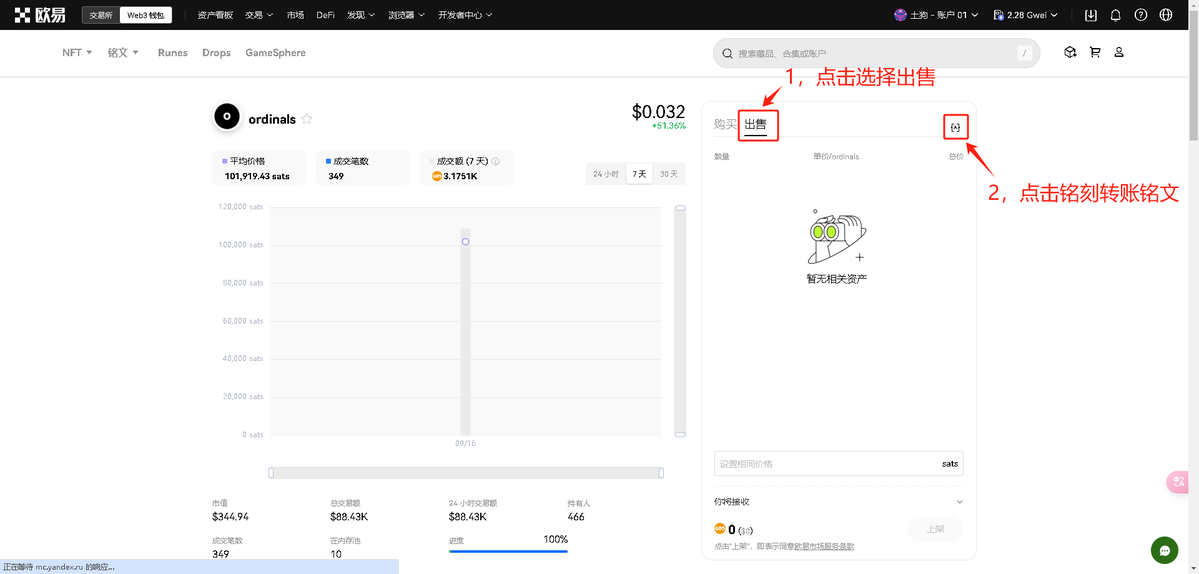Open the notifications bell
Viewport: 1199px width, 574px height.
pyautogui.click(x=1115, y=15)
